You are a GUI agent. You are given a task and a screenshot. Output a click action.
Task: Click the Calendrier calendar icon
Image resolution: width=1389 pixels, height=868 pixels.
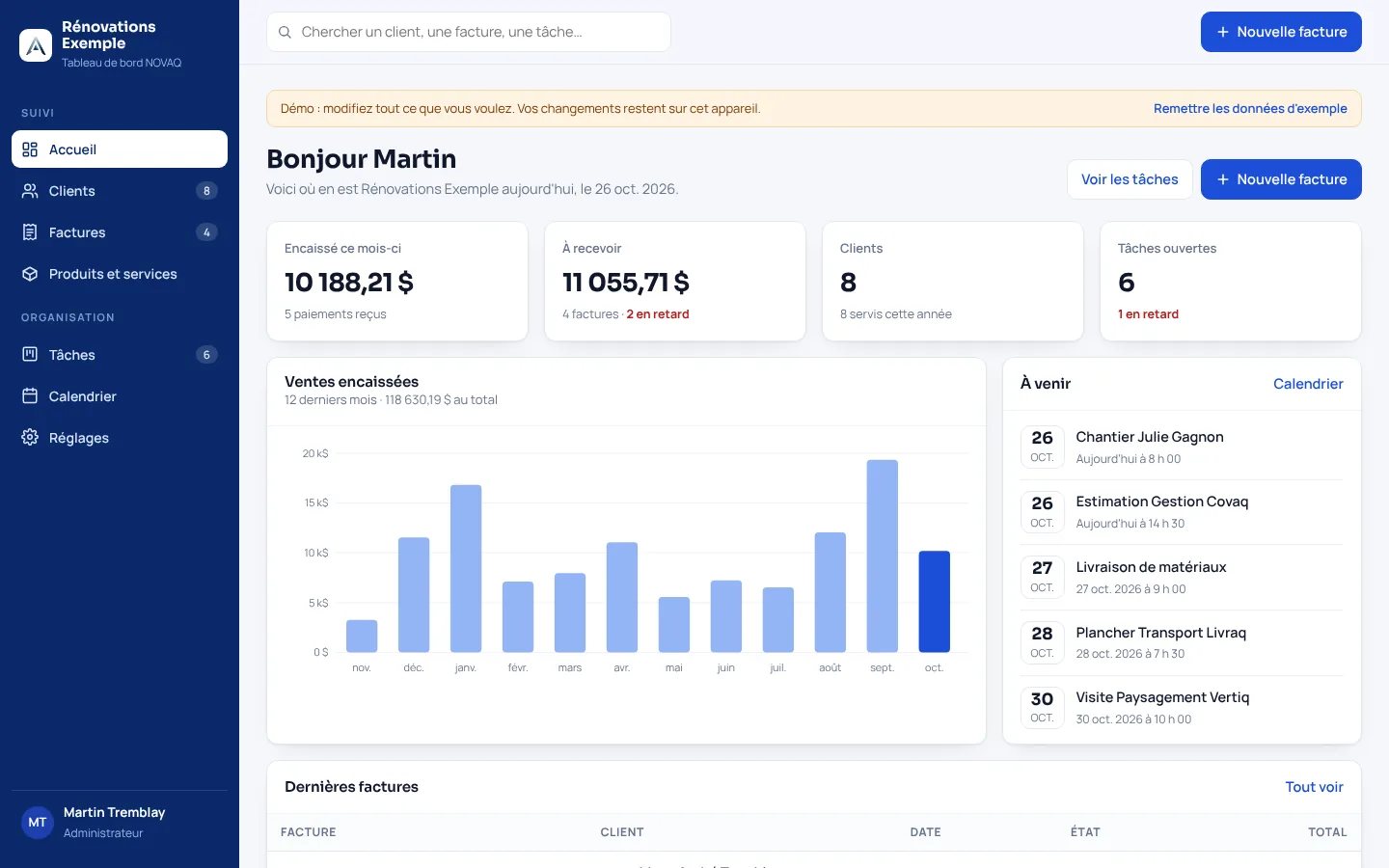[30, 396]
